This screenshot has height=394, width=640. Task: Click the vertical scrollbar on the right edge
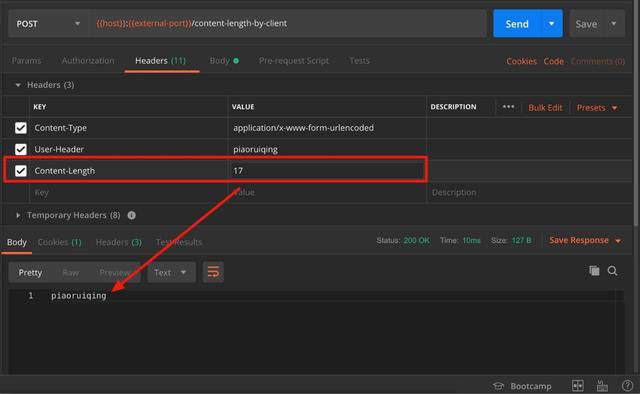[x=636, y=112]
